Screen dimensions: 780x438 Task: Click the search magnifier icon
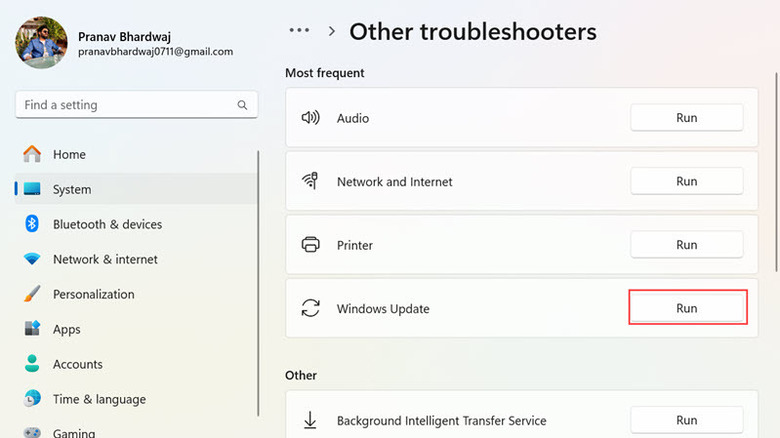click(242, 105)
